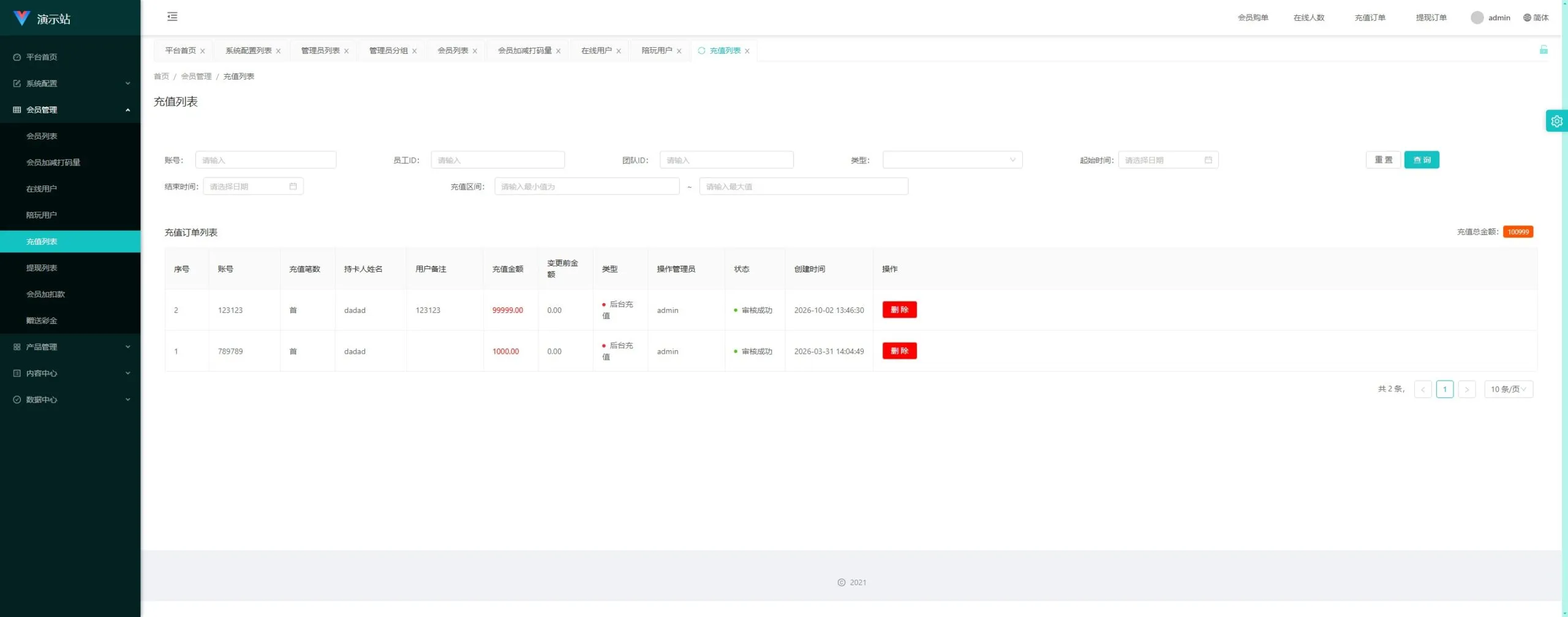Select page 1 in pagination
Image resolution: width=1568 pixels, height=617 pixels.
[x=1444, y=389]
